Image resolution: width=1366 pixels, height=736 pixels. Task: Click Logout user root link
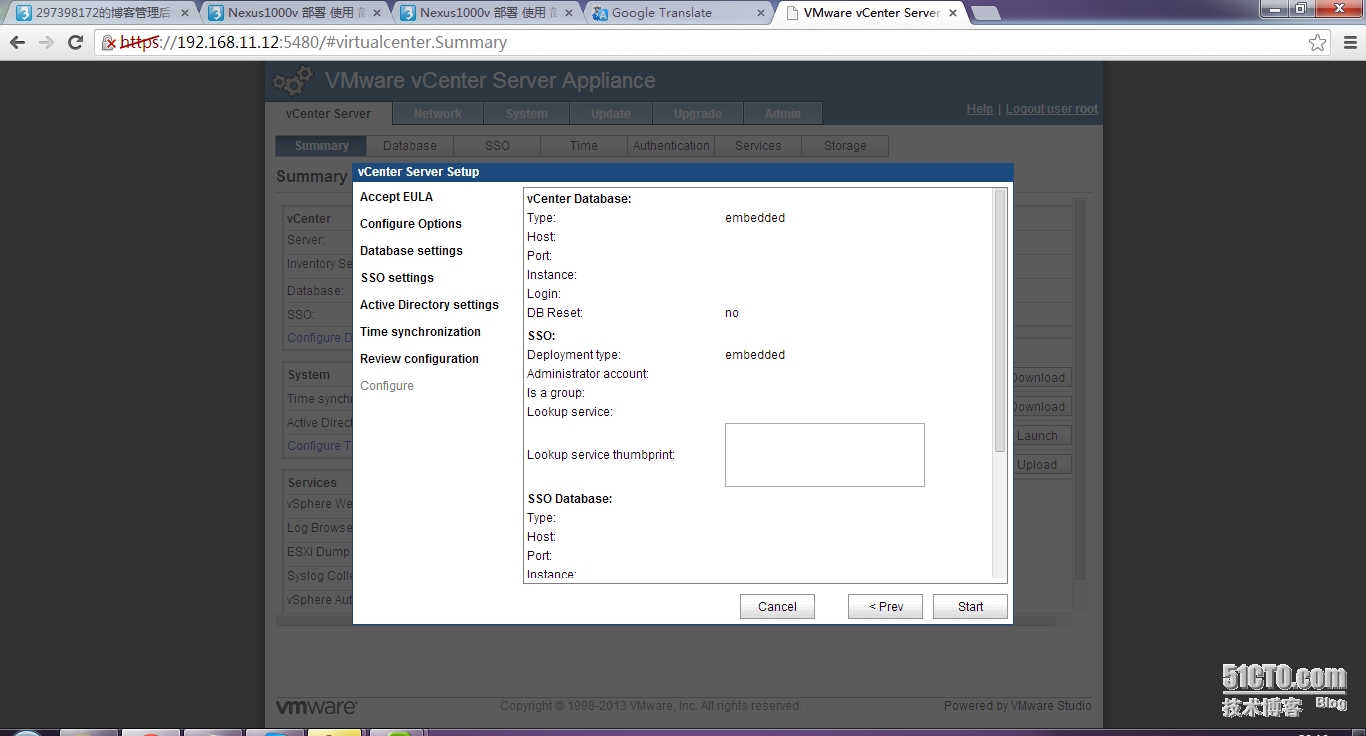pos(1052,109)
